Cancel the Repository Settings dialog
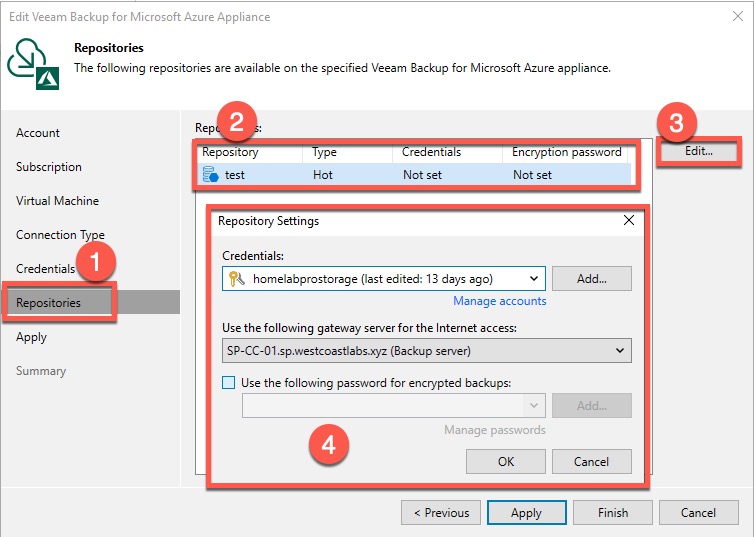 [591, 461]
